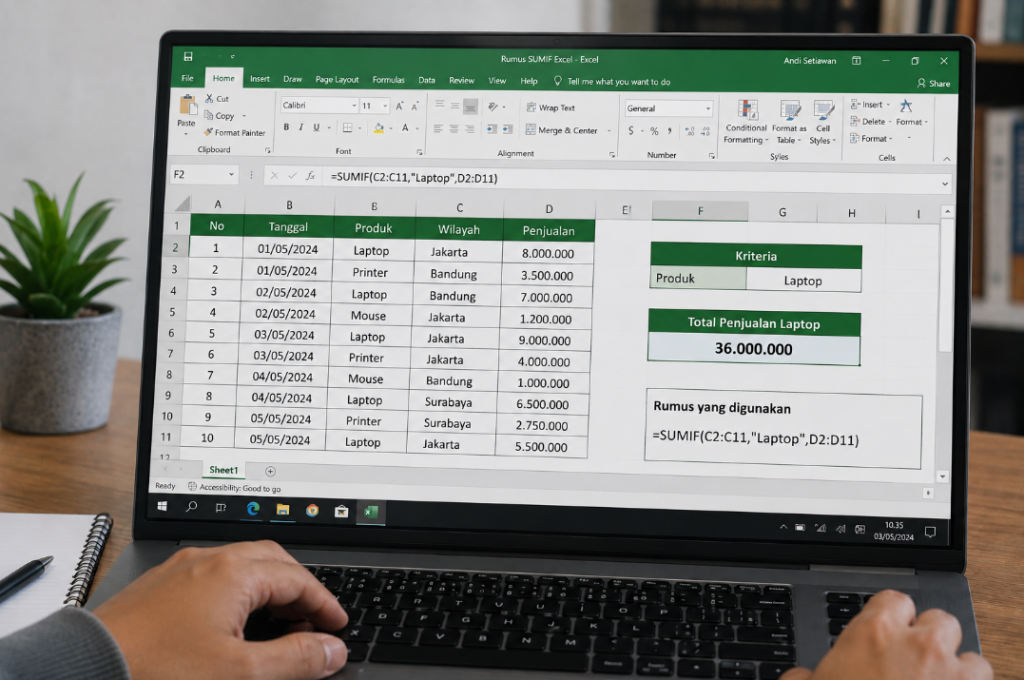The height and width of the screenshot is (680, 1024).
Task: Toggle Align Left horizontal alignment
Action: (x=438, y=129)
